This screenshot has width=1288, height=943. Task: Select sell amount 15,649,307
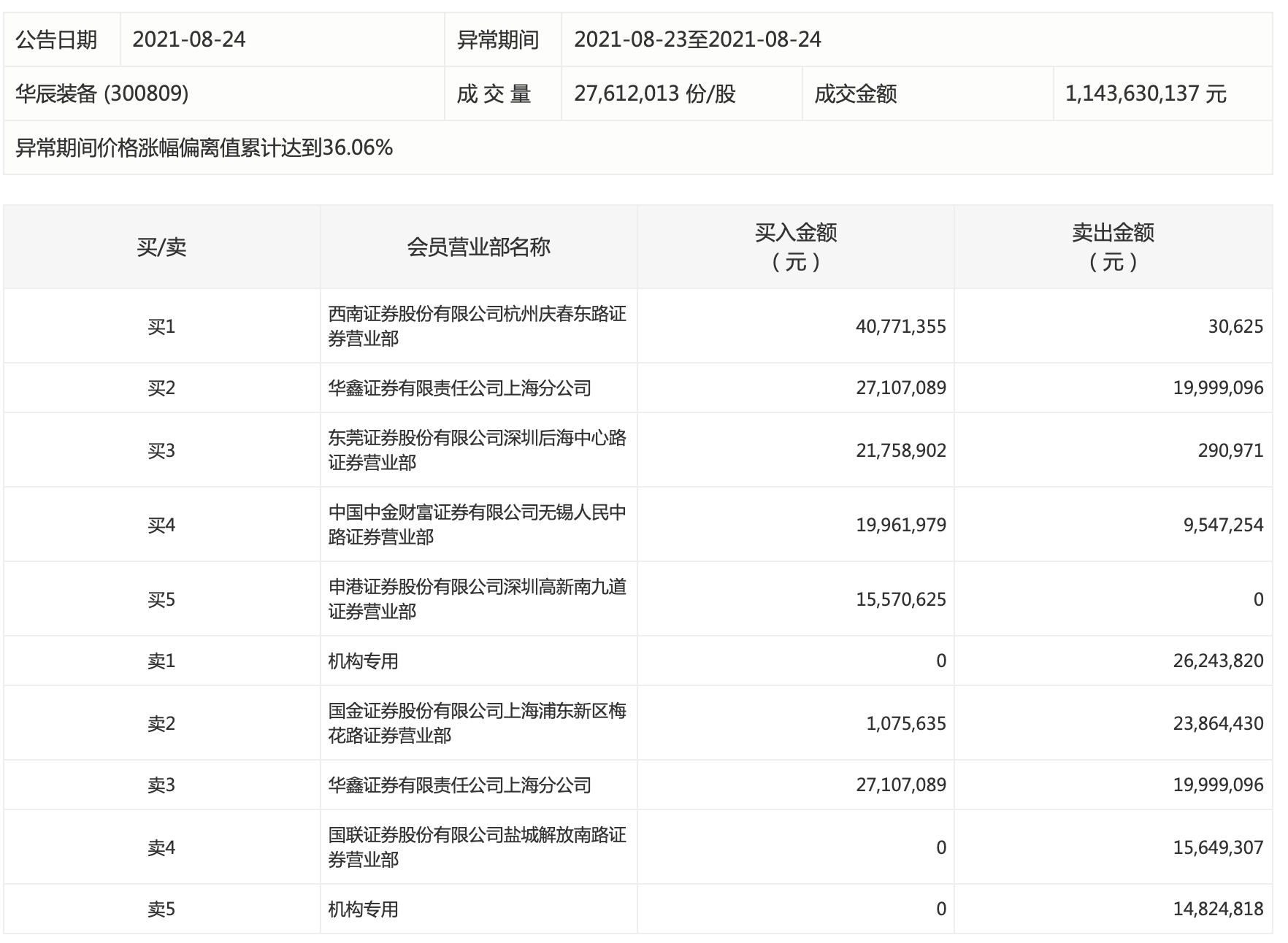[x=1218, y=847]
